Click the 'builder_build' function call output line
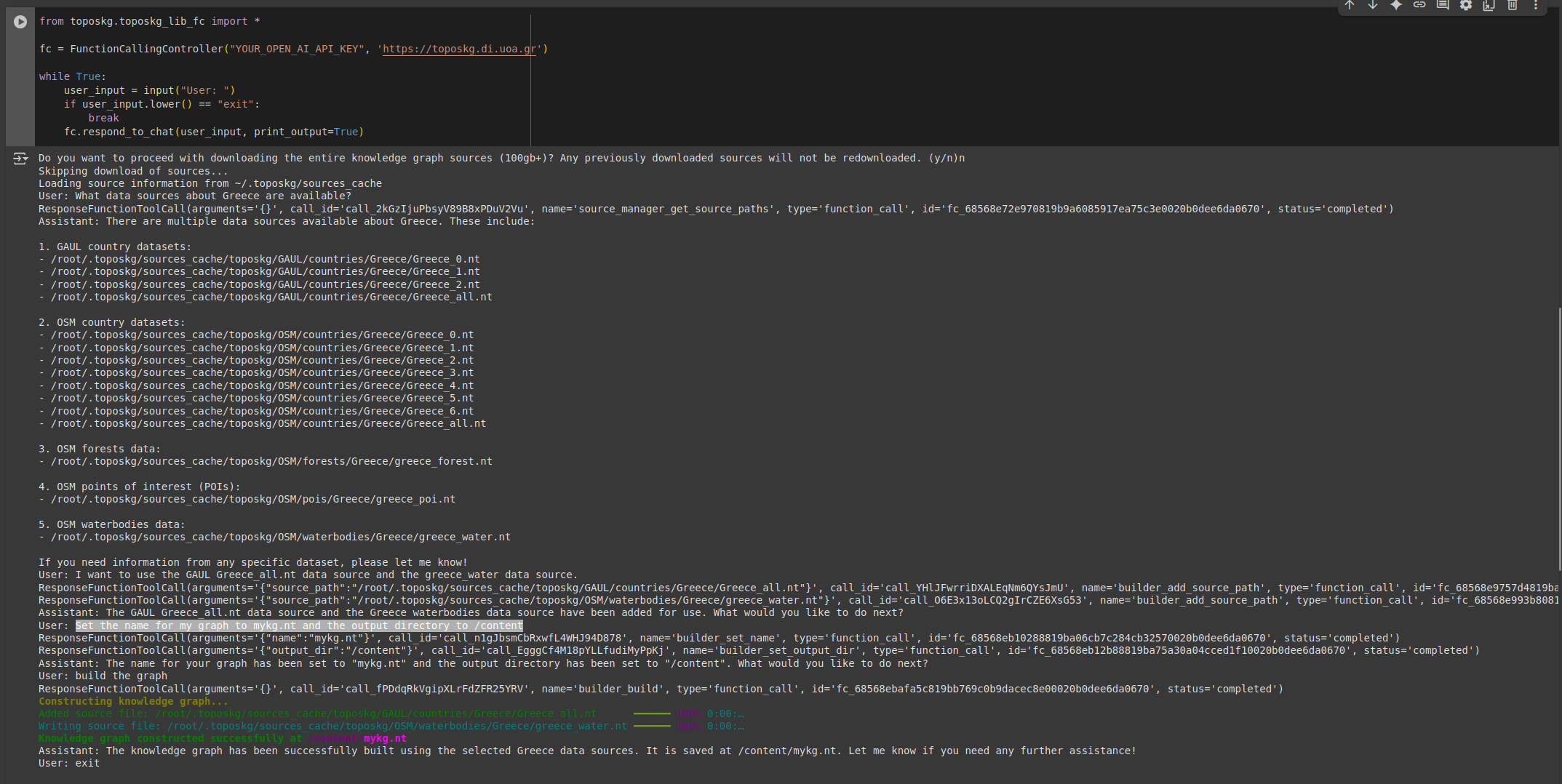The height and width of the screenshot is (784, 1562). coord(661,689)
